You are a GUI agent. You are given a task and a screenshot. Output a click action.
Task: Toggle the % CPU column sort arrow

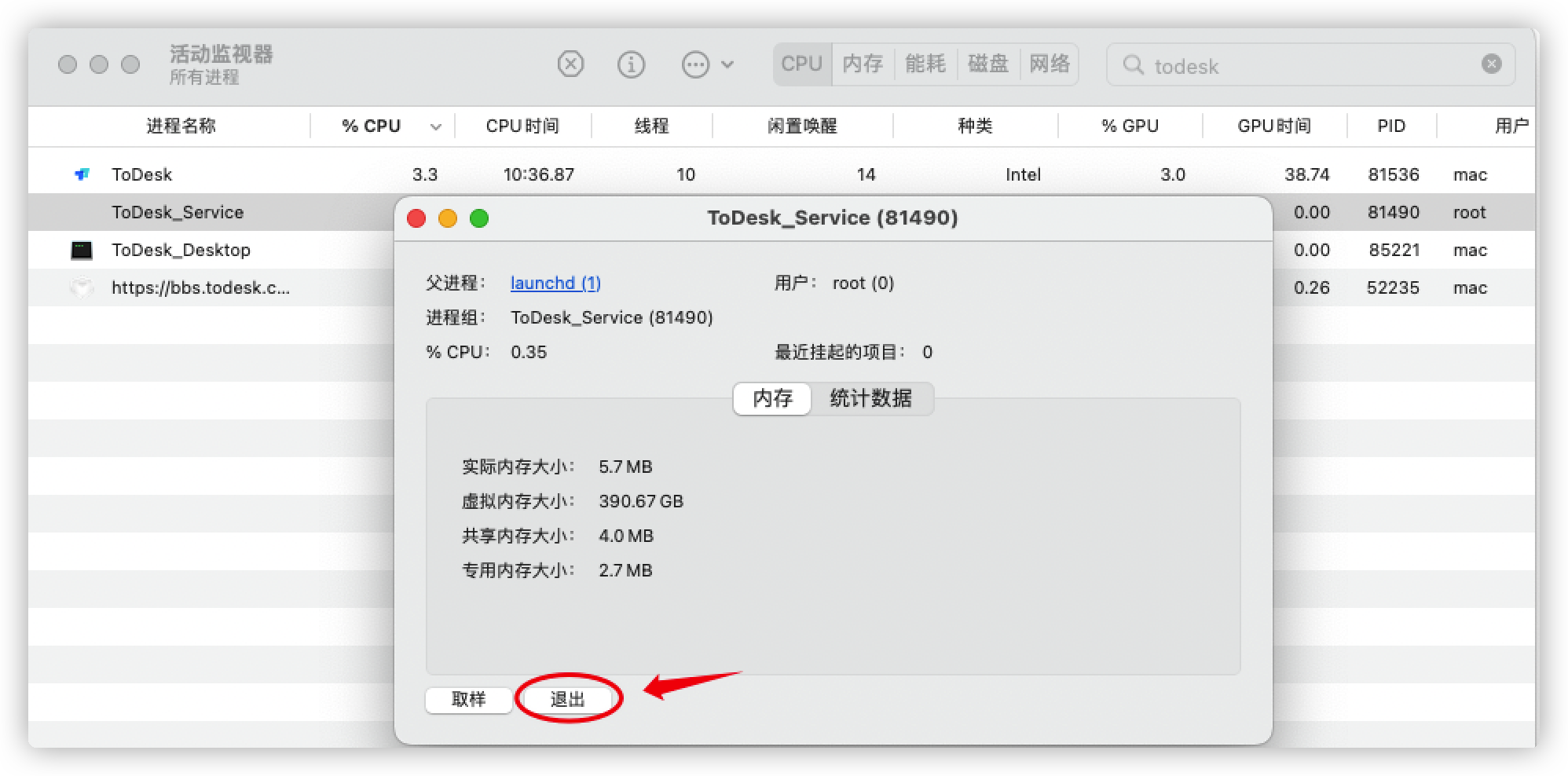click(436, 126)
